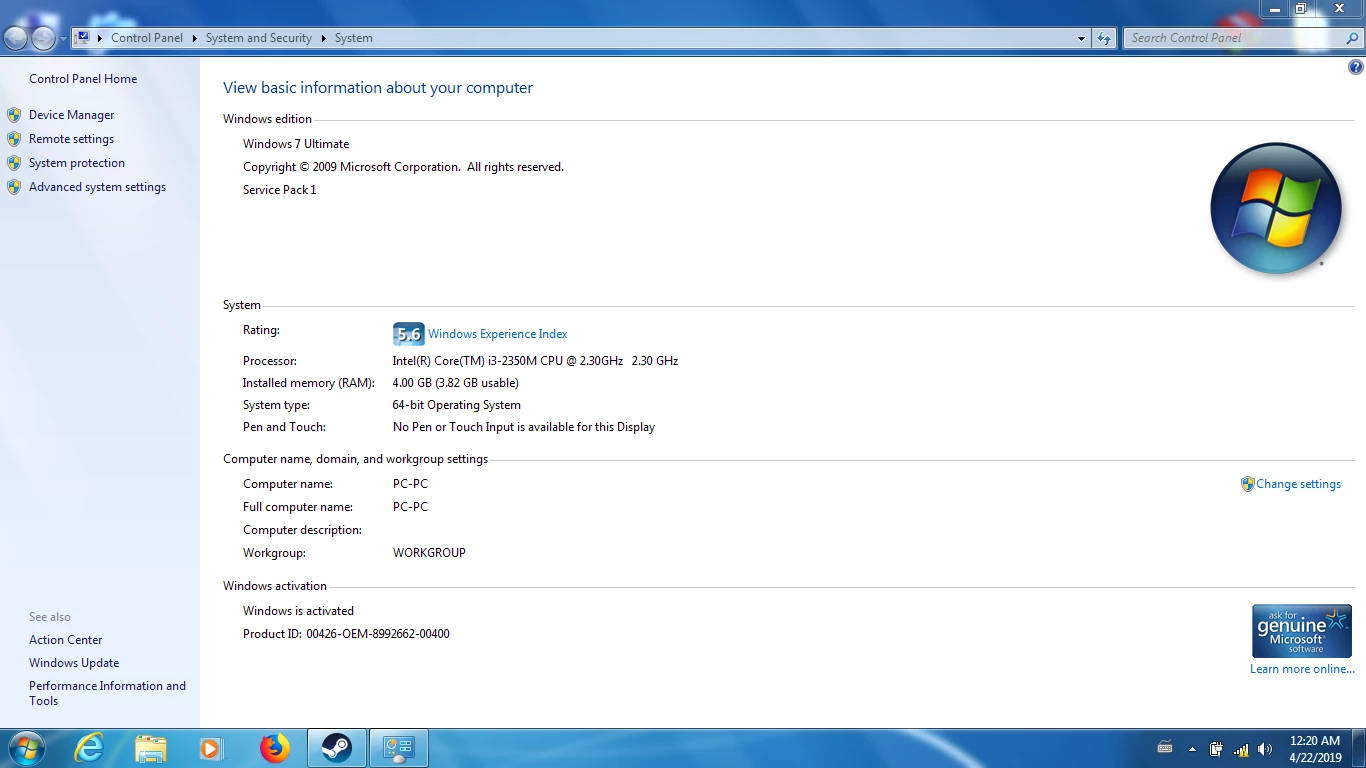Image resolution: width=1366 pixels, height=768 pixels.
Task: Open Help with the blue question mark
Action: (x=1356, y=68)
